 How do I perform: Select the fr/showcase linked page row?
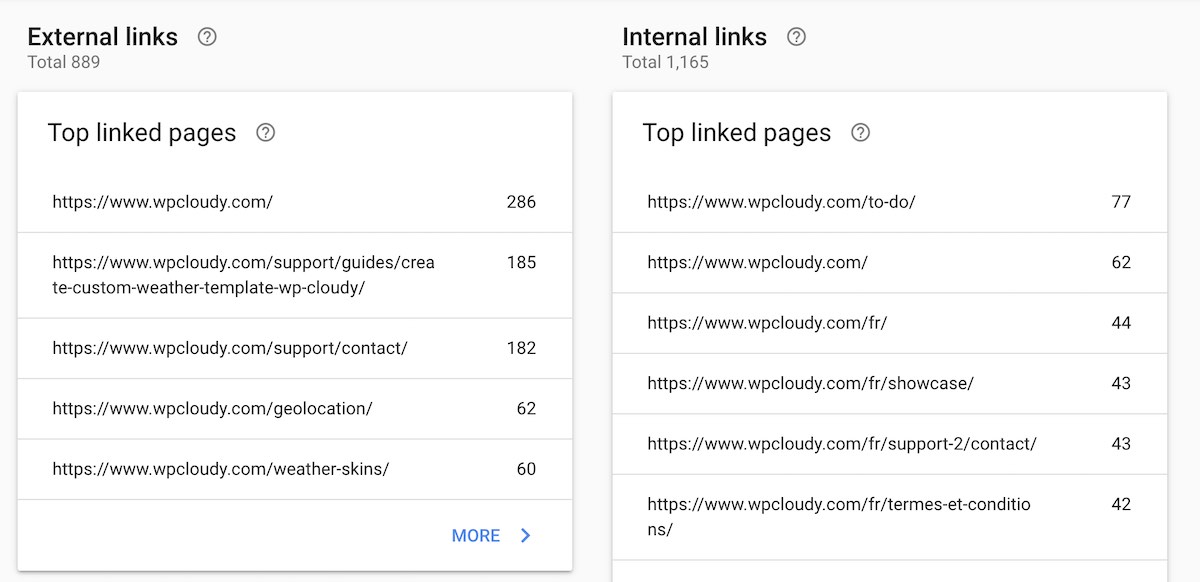(890, 383)
